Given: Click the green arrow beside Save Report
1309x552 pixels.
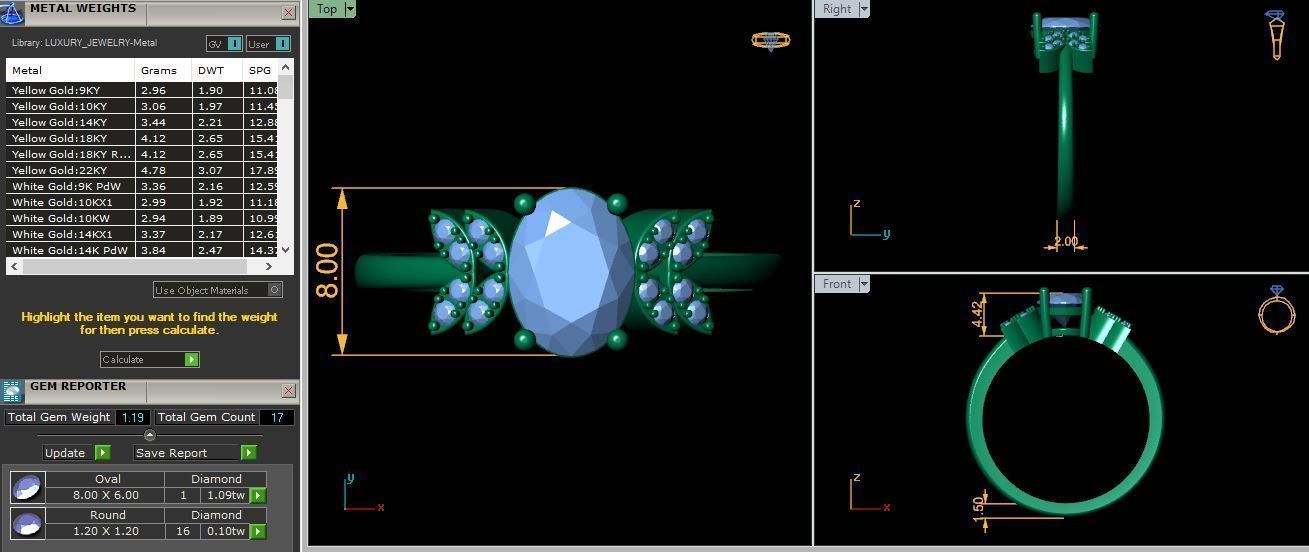Looking at the screenshot, I should point(248,453).
